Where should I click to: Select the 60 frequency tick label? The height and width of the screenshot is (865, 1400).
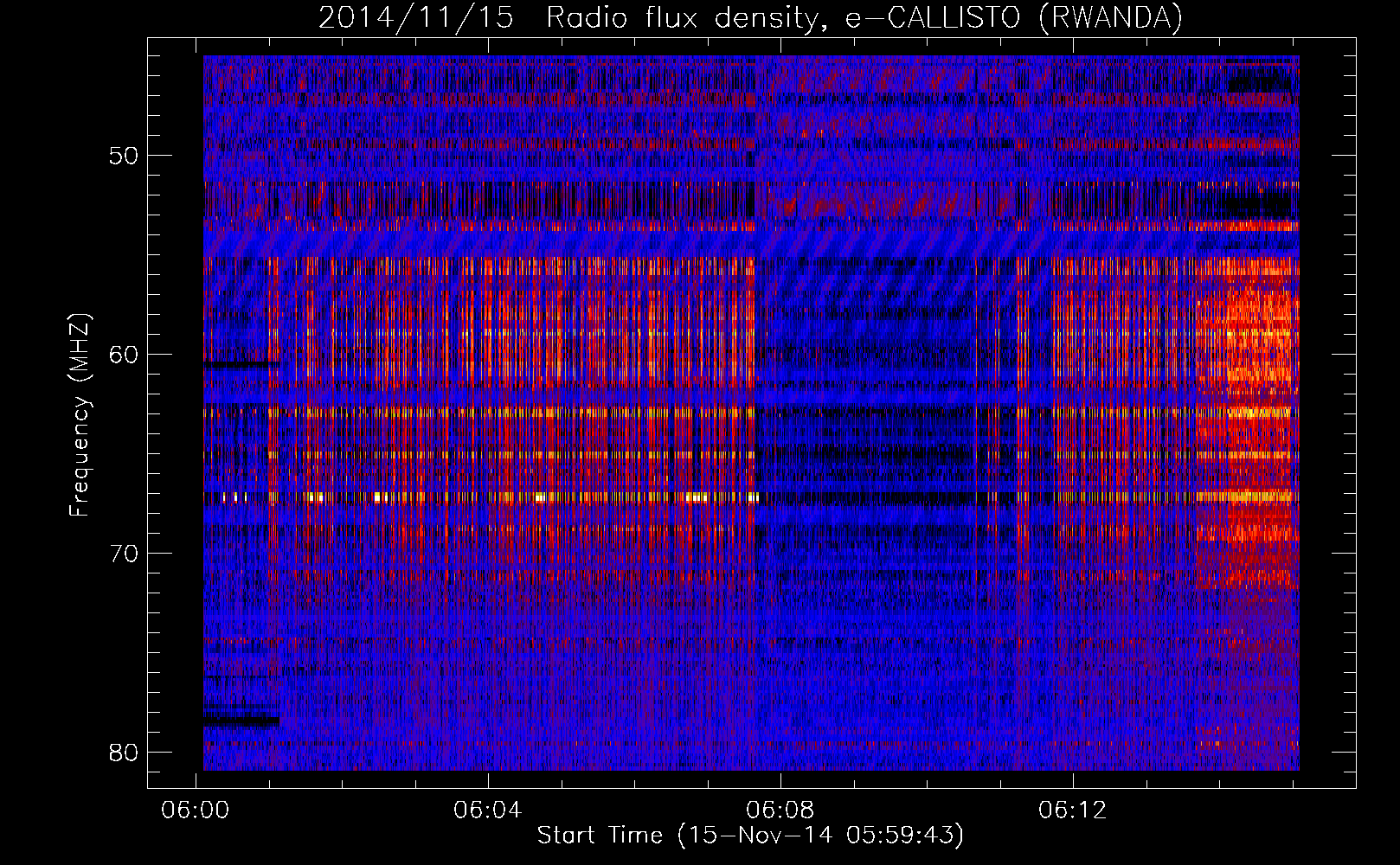[125, 355]
